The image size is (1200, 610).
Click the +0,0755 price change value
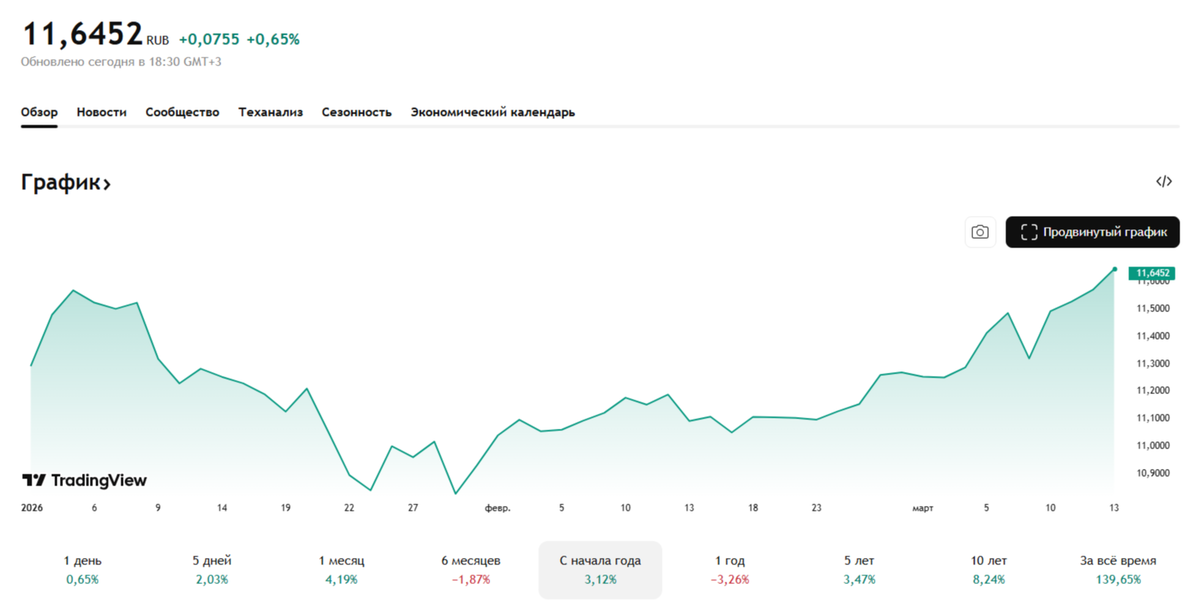[209, 39]
